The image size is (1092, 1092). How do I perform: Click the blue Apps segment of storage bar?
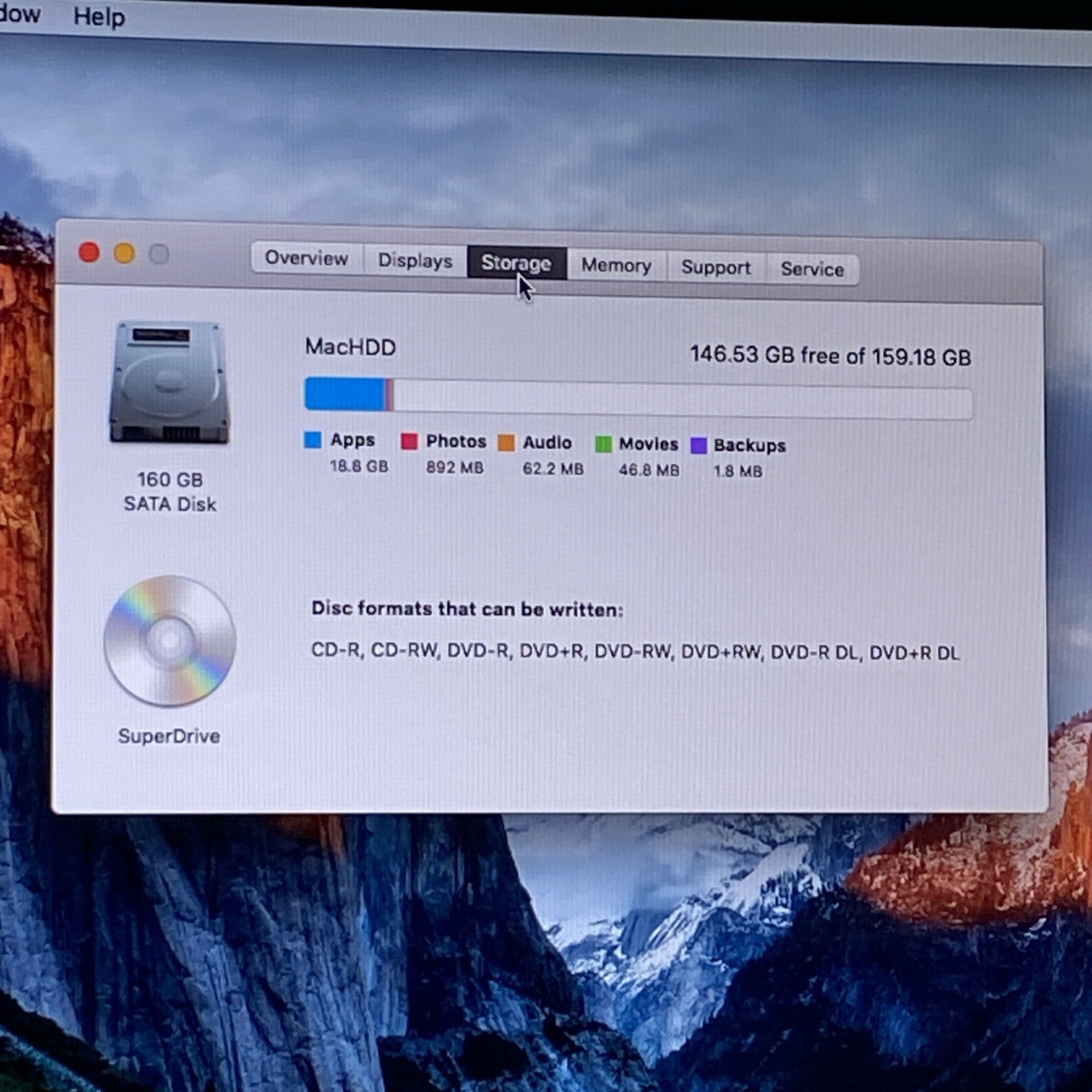coord(345,394)
